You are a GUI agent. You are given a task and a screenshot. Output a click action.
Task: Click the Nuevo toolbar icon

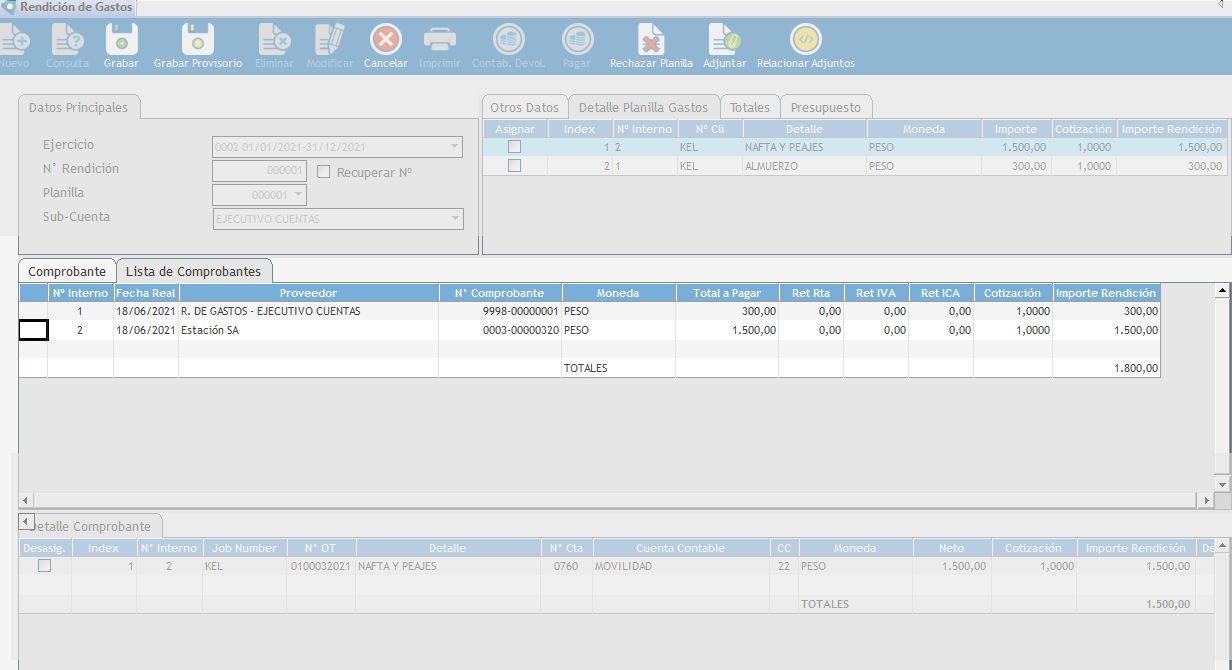[x=14, y=41]
